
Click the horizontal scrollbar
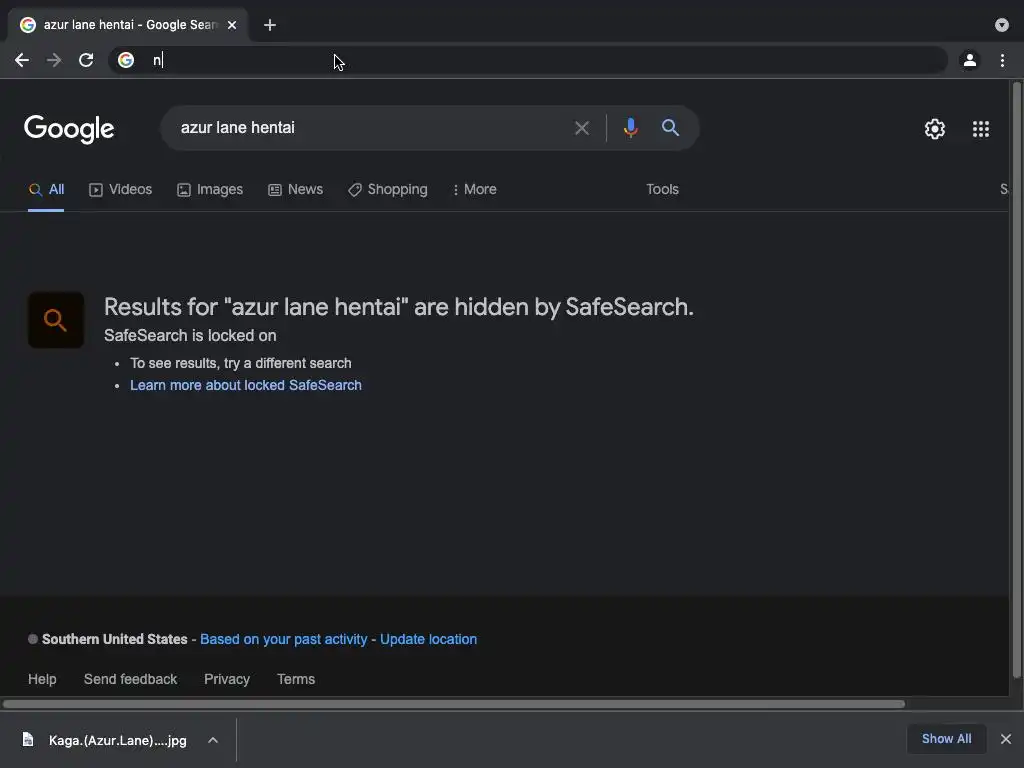point(454,704)
